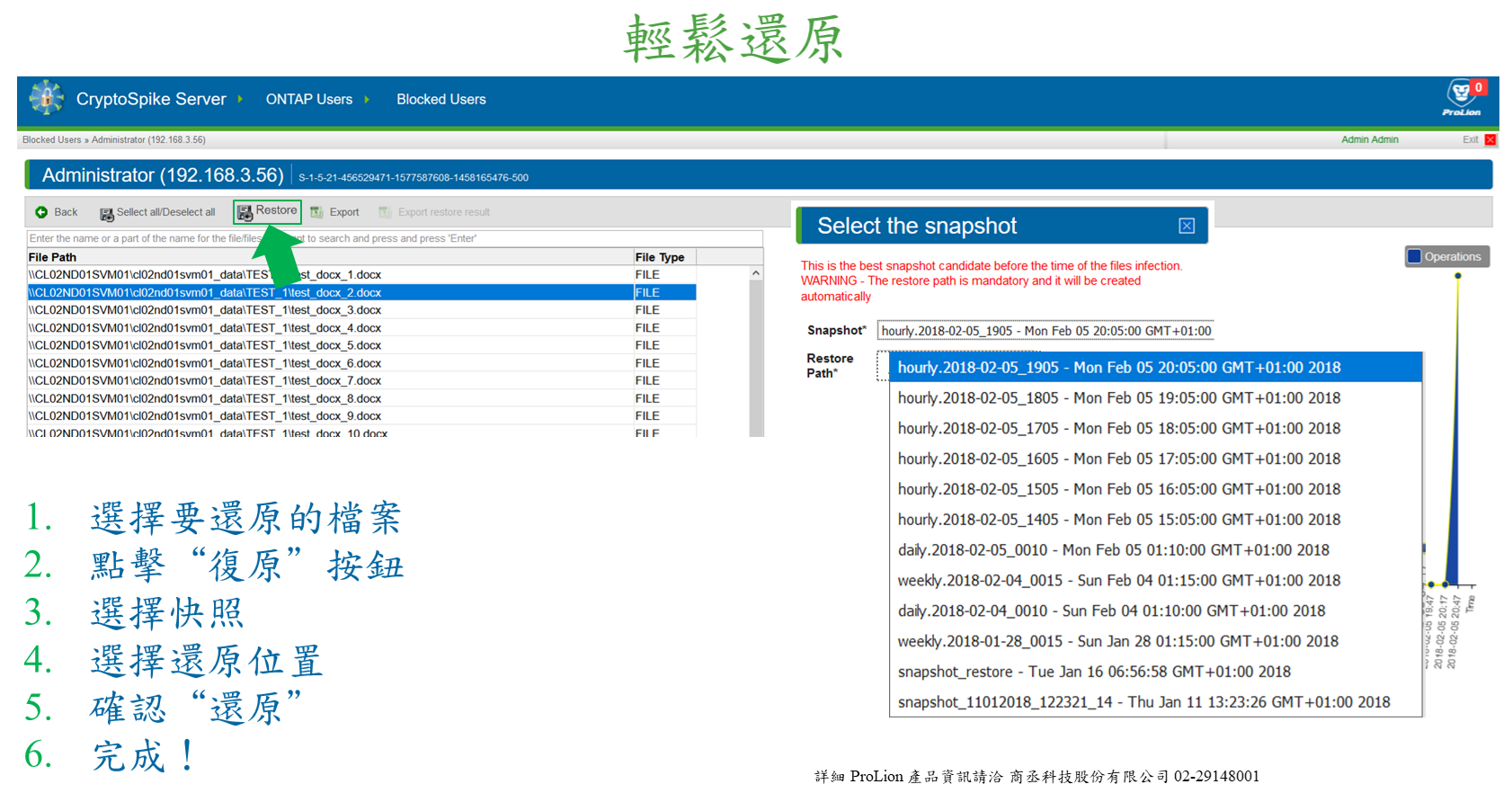Click the CryptoSpike Server logo icon
Viewport: 1512px width, 793px height.
tap(46, 98)
